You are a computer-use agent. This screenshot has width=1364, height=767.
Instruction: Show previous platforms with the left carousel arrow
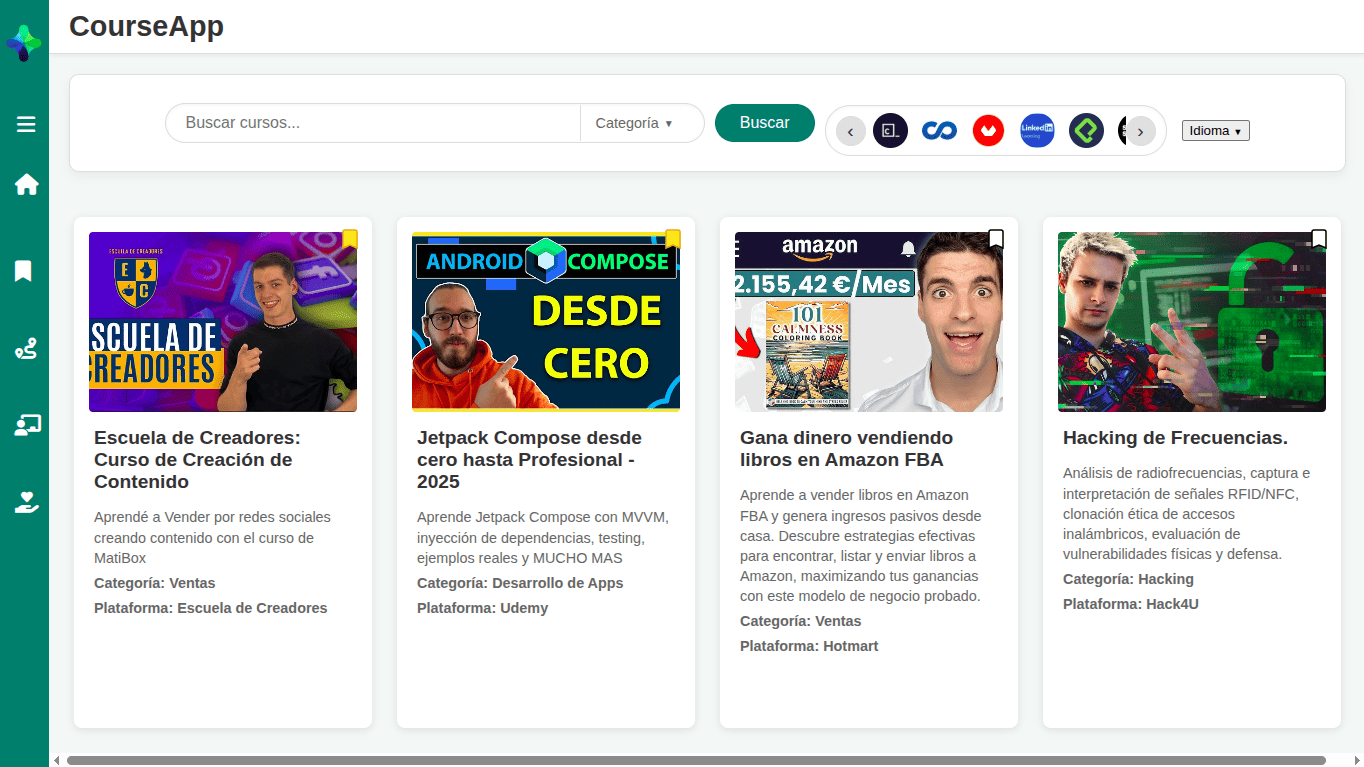click(x=851, y=131)
